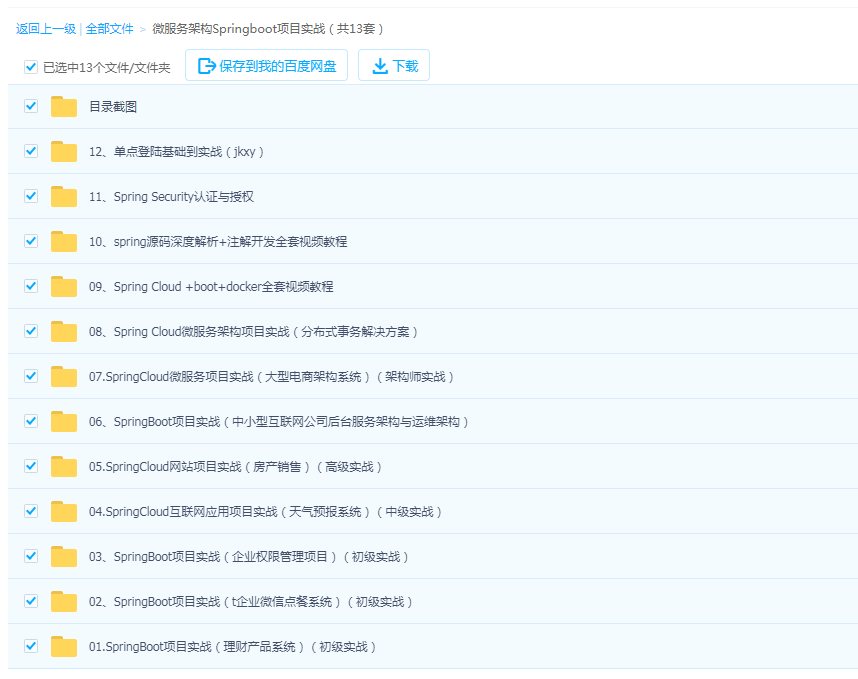Click folder icon of 03、SpringBoot项目实战
Viewport: 858px width, 679px height.
point(64,556)
